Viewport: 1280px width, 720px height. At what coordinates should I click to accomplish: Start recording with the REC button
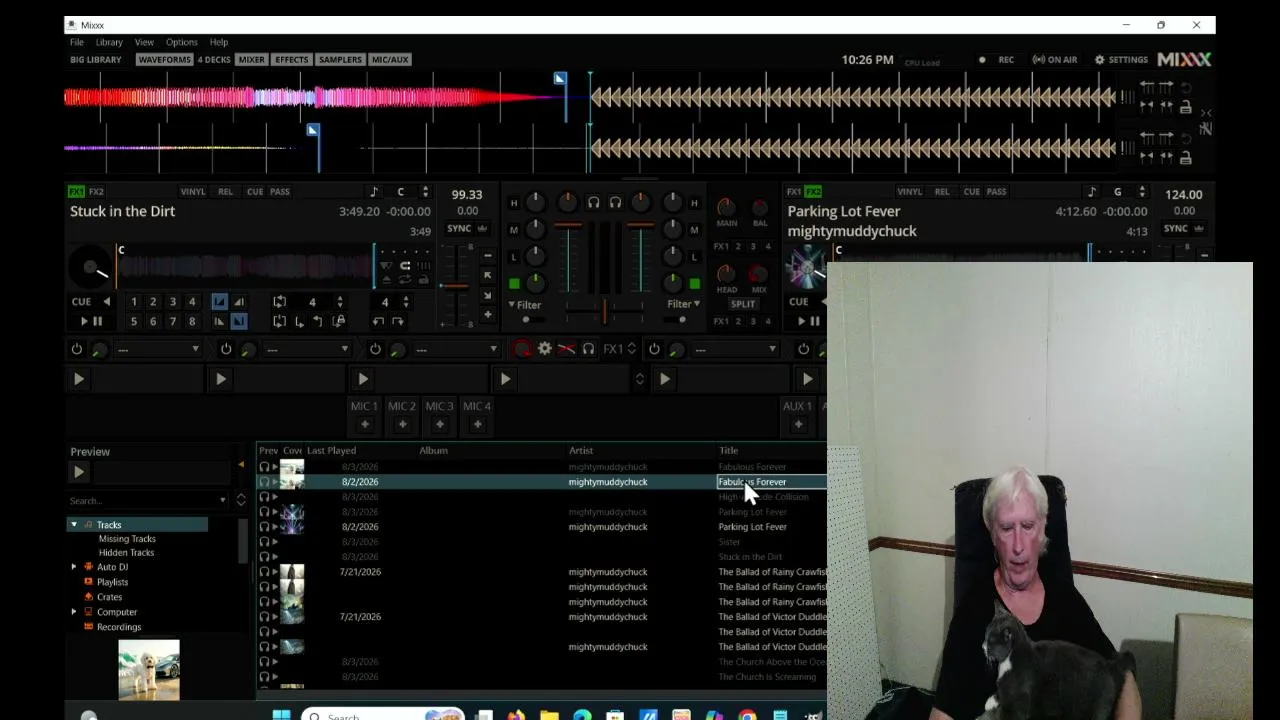[x=997, y=60]
